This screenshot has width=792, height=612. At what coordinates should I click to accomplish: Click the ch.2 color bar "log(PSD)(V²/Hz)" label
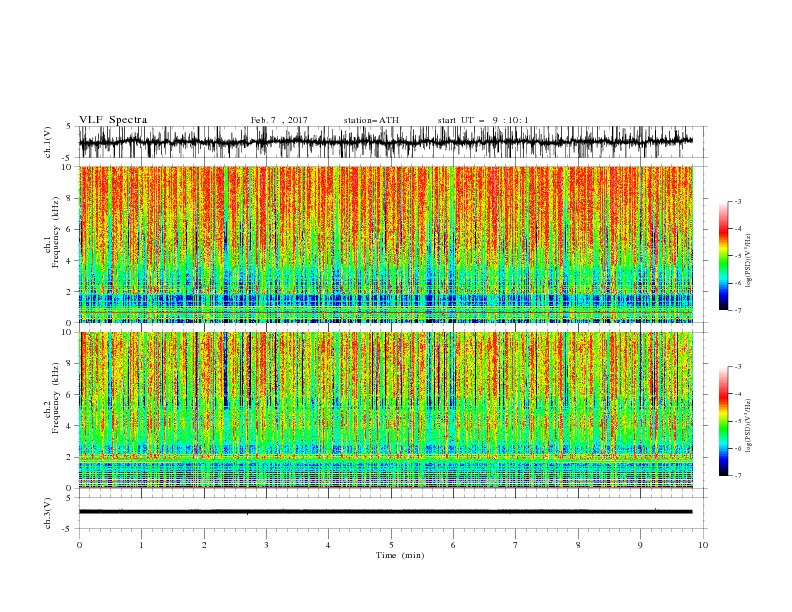748,426
